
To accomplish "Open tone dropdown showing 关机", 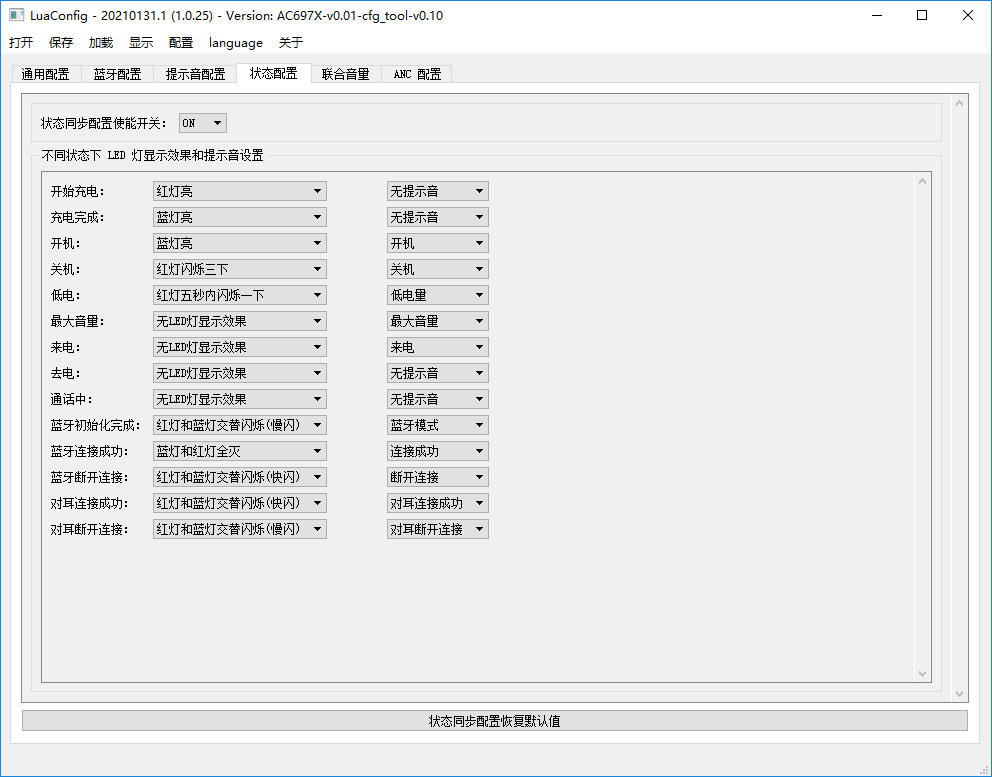I will point(438,269).
